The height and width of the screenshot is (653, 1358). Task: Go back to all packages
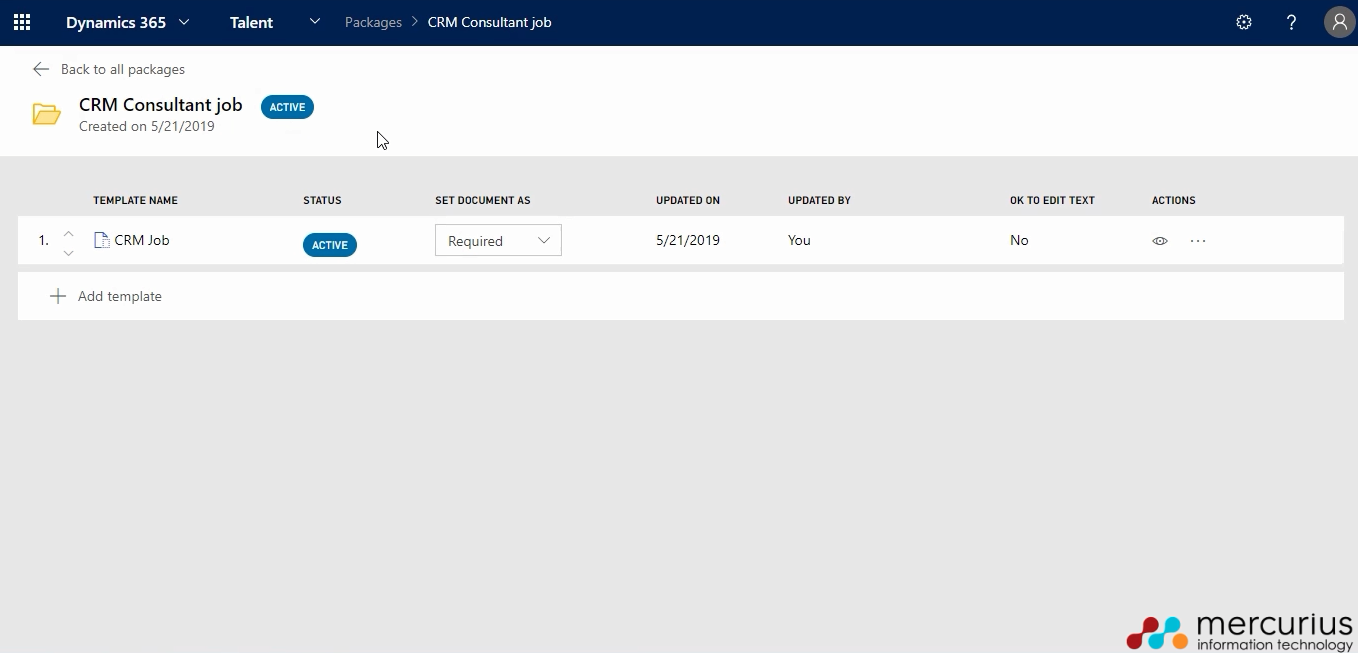pyautogui.click(x=123, y=69)
